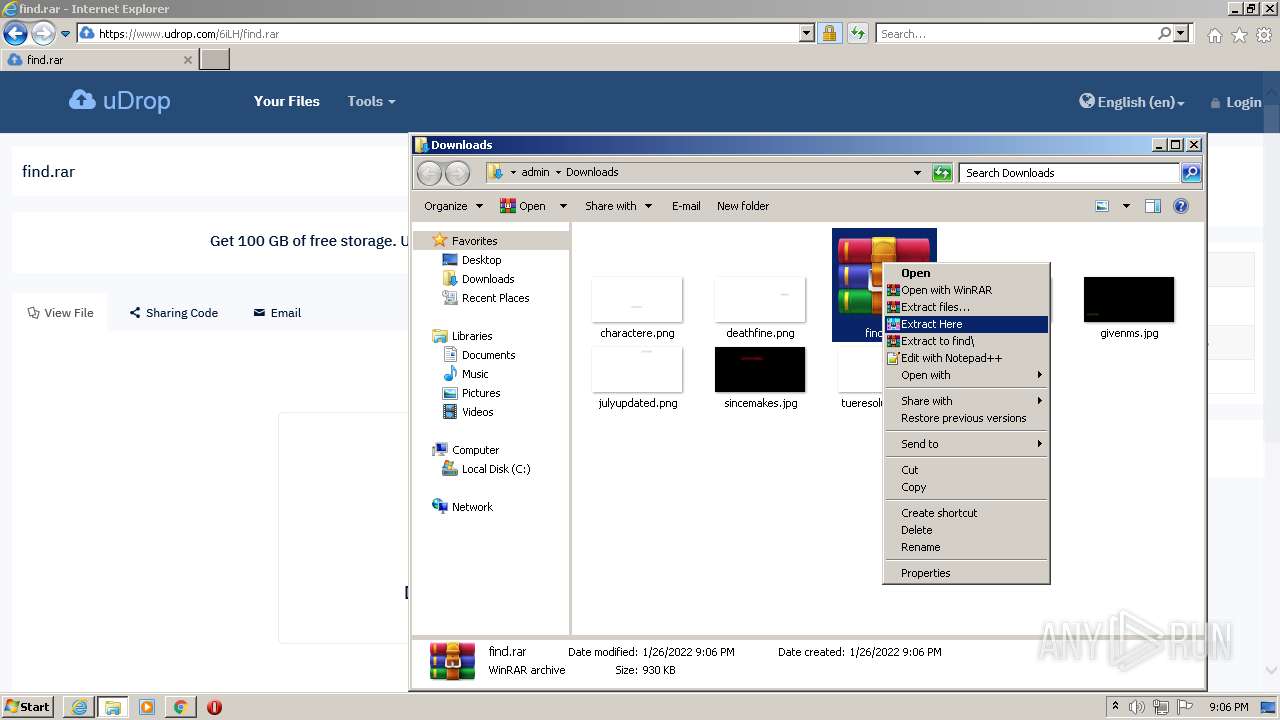Viewport: 1280px width, 720px height.
Task: Open the Videos library
Action: [477, 412]
